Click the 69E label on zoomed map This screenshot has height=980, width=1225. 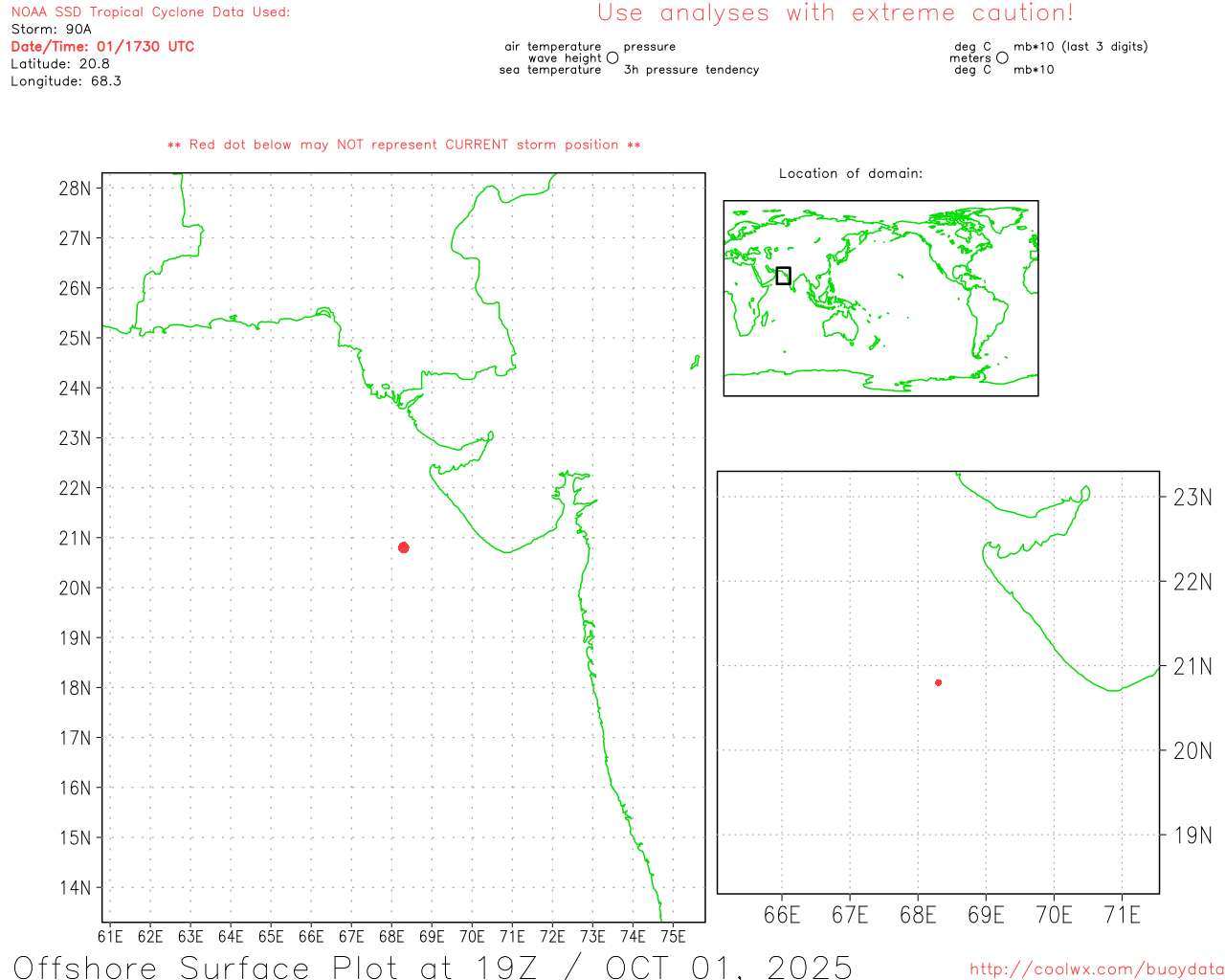coord(986,916)
